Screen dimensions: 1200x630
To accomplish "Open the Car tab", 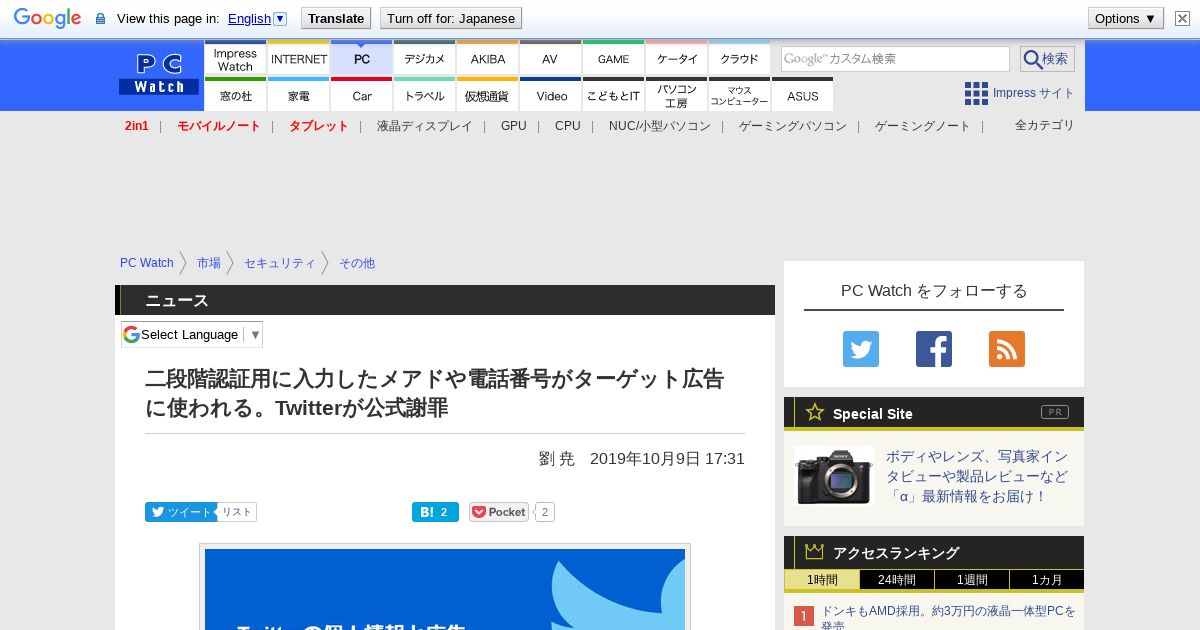I will pos(361,95).
